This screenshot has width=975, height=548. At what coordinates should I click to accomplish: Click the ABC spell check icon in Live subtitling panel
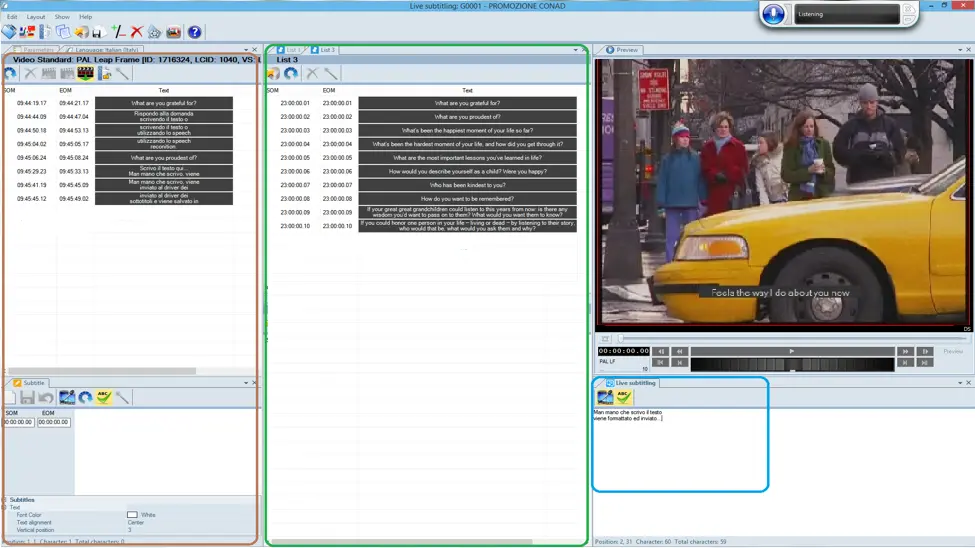[x=623, y=397]
